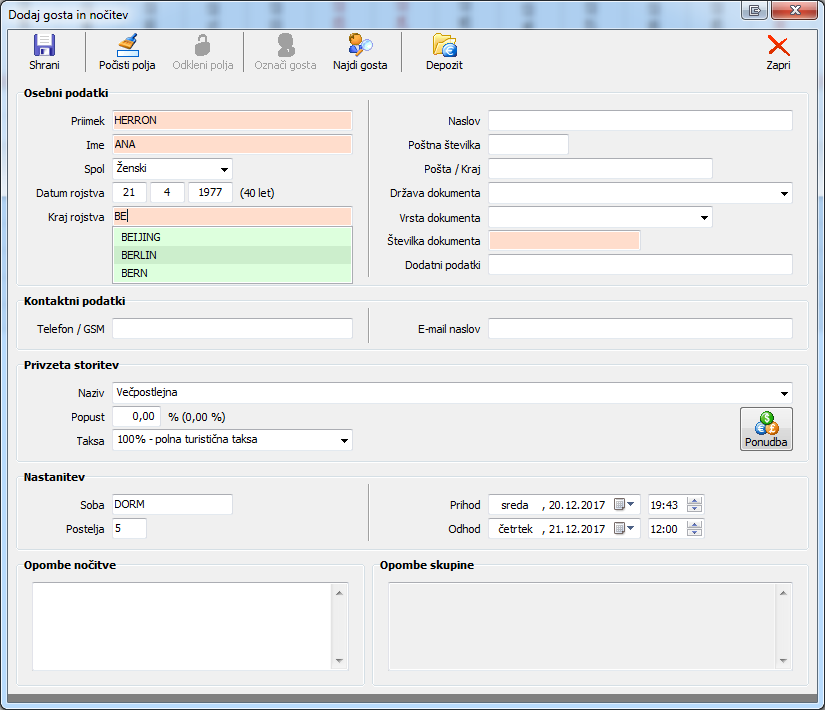Viewport: 825px width, 710px height.
Task: Open the Odhod calendar picker
Action: click(x=624, y=529)
